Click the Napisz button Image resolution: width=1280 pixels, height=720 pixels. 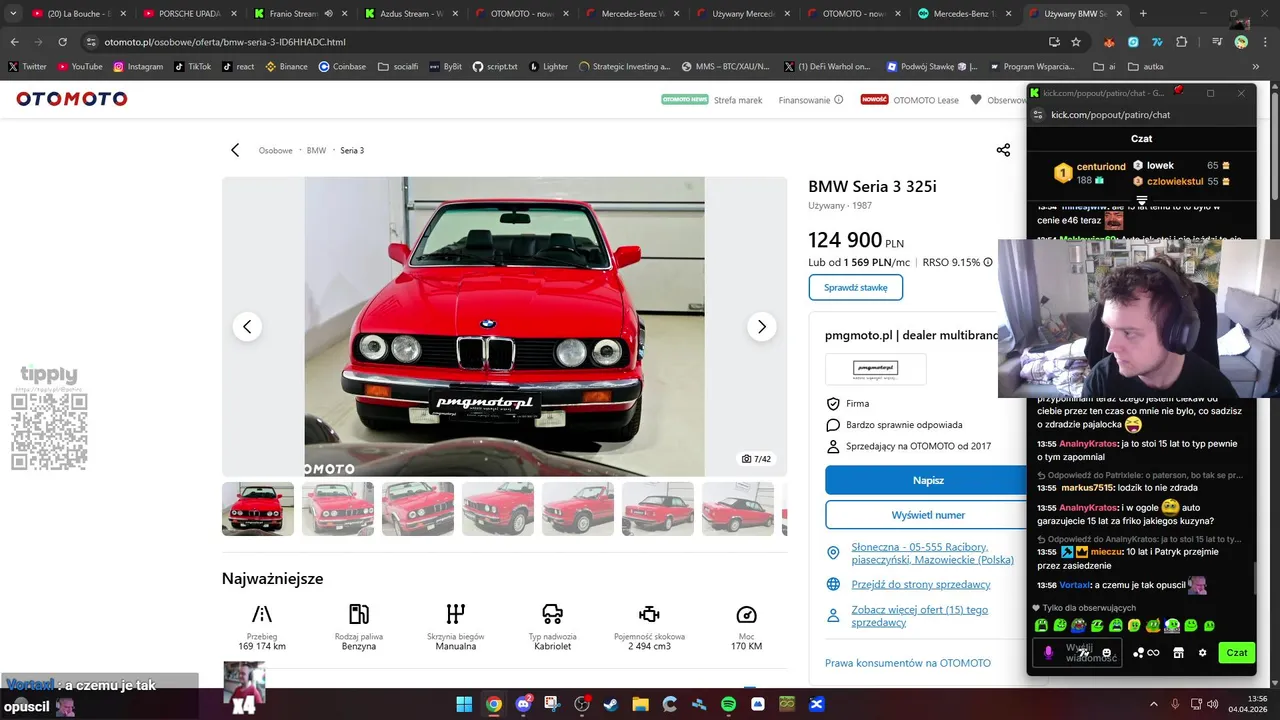pos(928,480)
